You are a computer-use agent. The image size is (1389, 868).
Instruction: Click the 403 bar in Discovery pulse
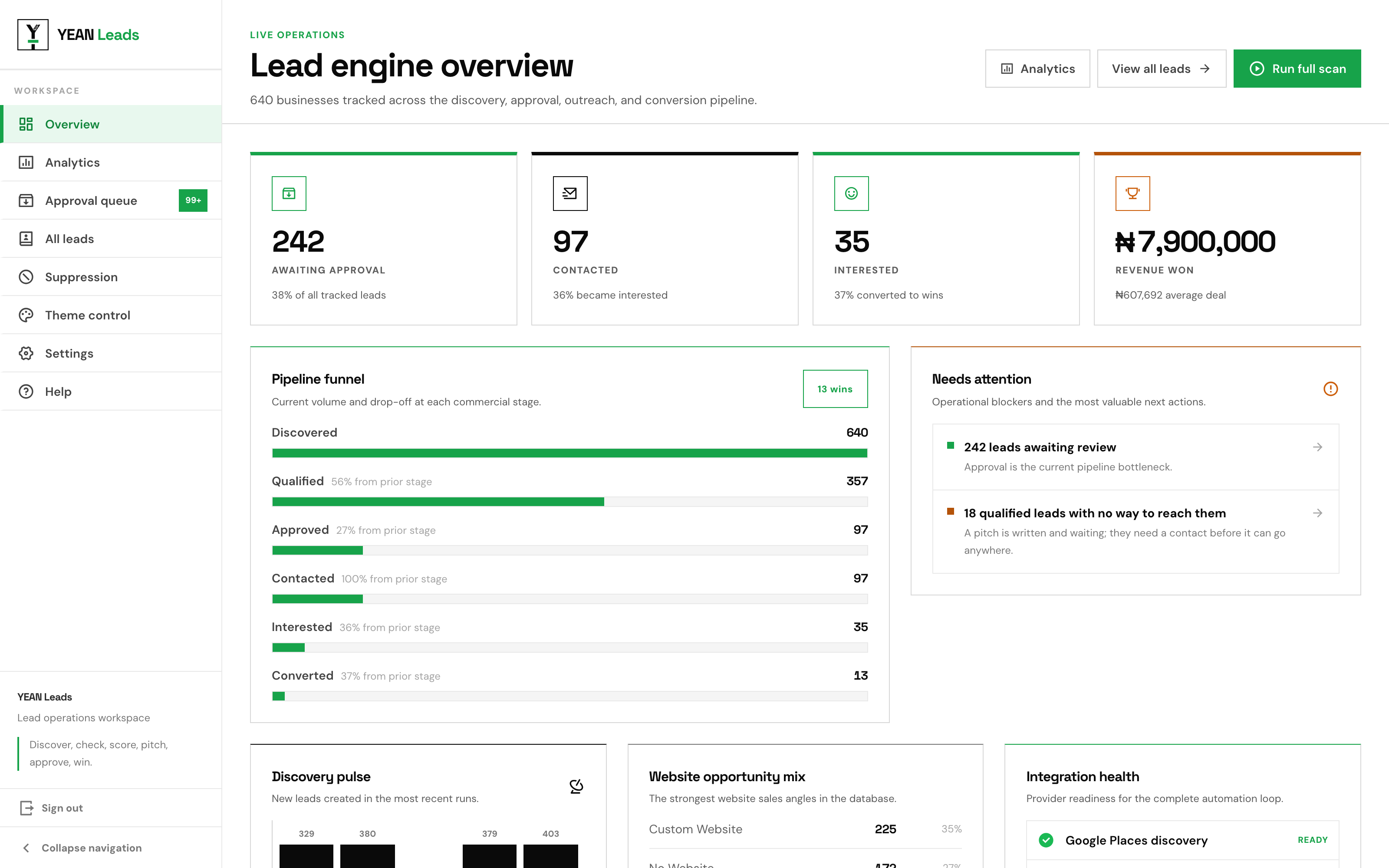[550, 855]
